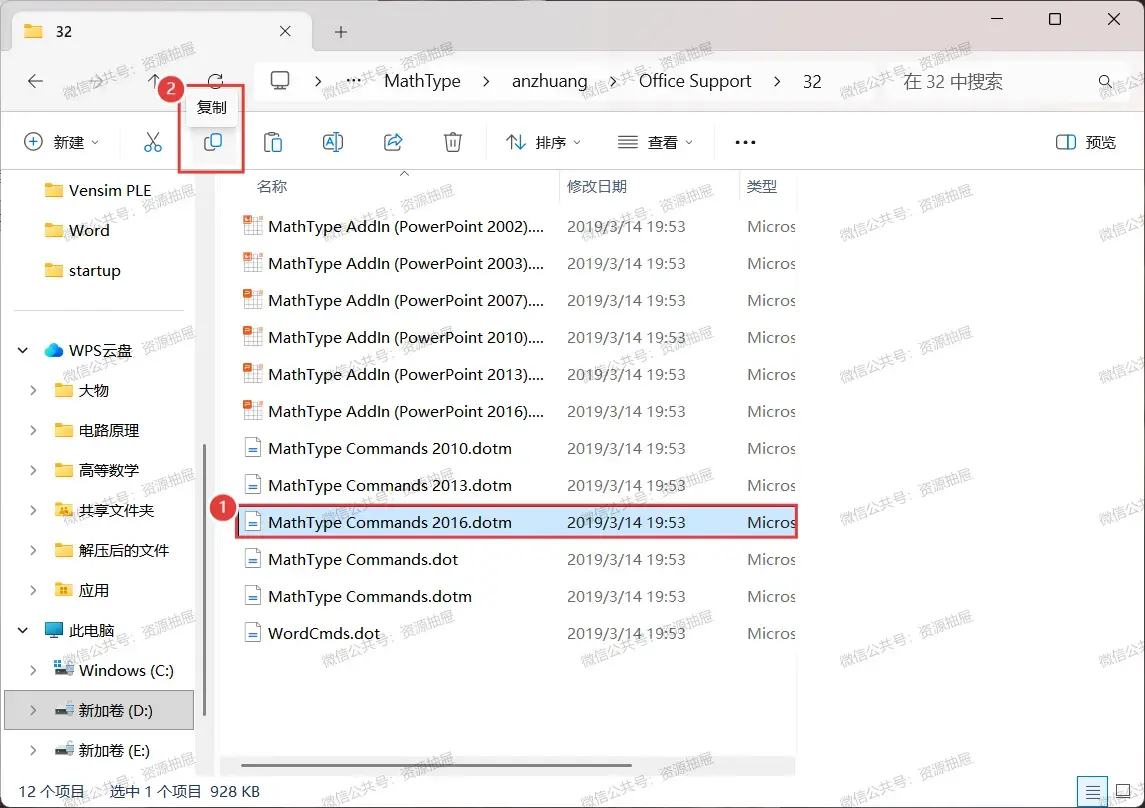Image resolution: width=1145 pixels, height=808 pixels.
Task: Switch to large thumbnails view icon
Action: click(x=1124, y=792)
